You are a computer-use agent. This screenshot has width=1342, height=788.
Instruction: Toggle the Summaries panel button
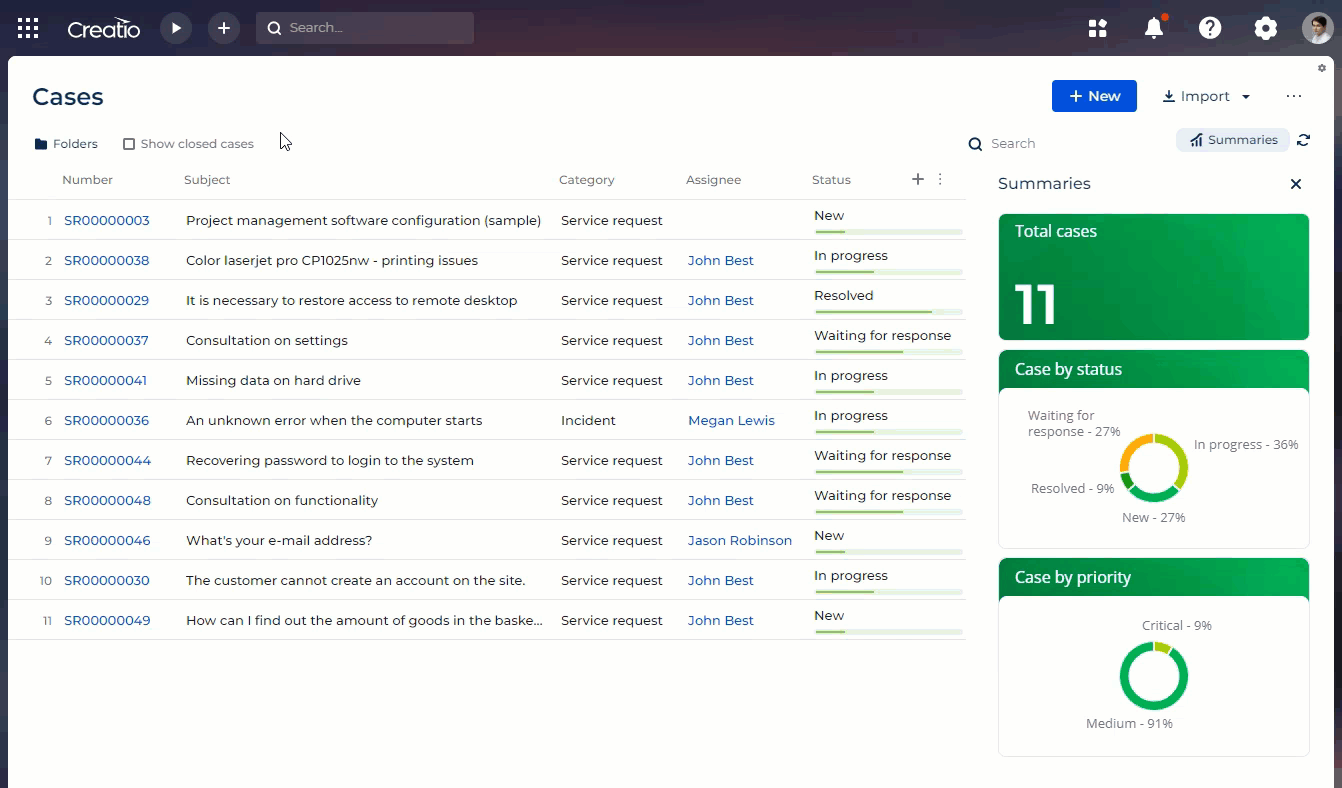1233,140
